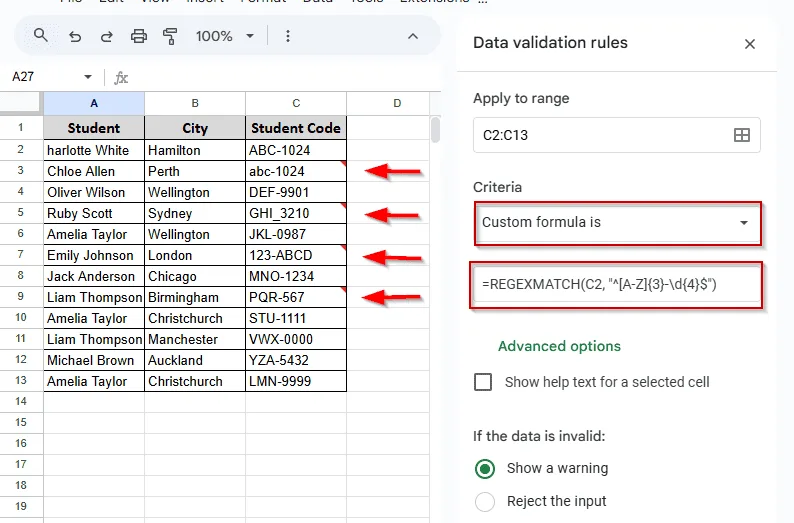Open Advanced options
The image size is (794, 523).
[x=559, y=346]
